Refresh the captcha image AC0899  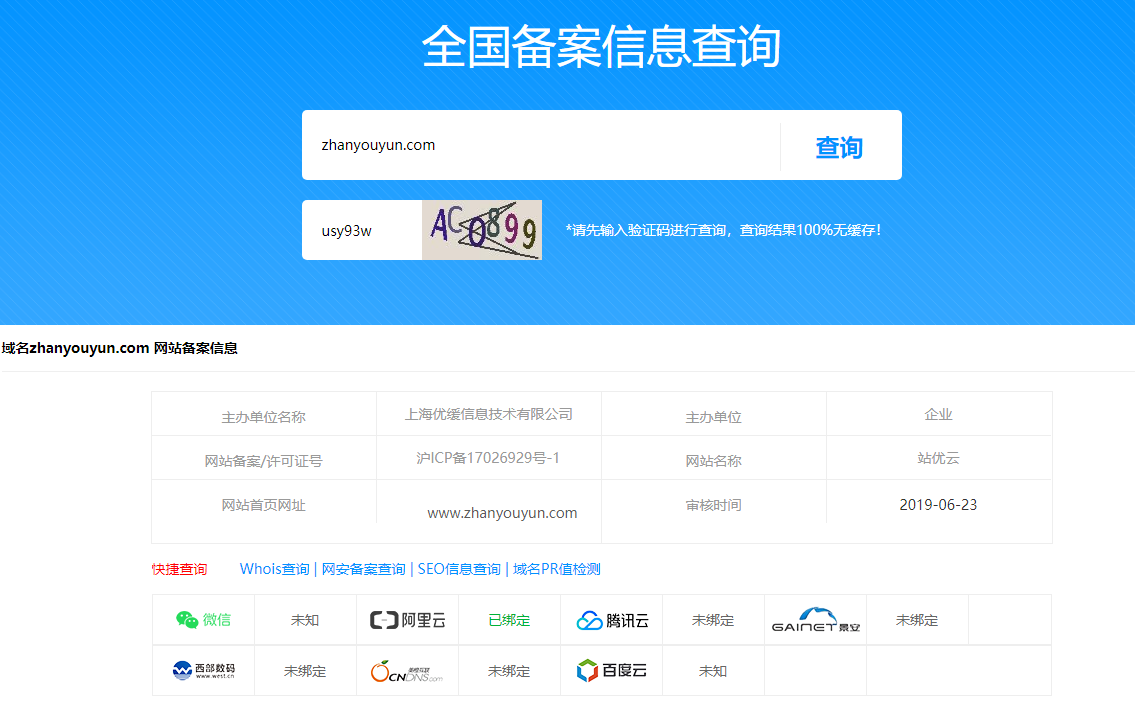481,230
